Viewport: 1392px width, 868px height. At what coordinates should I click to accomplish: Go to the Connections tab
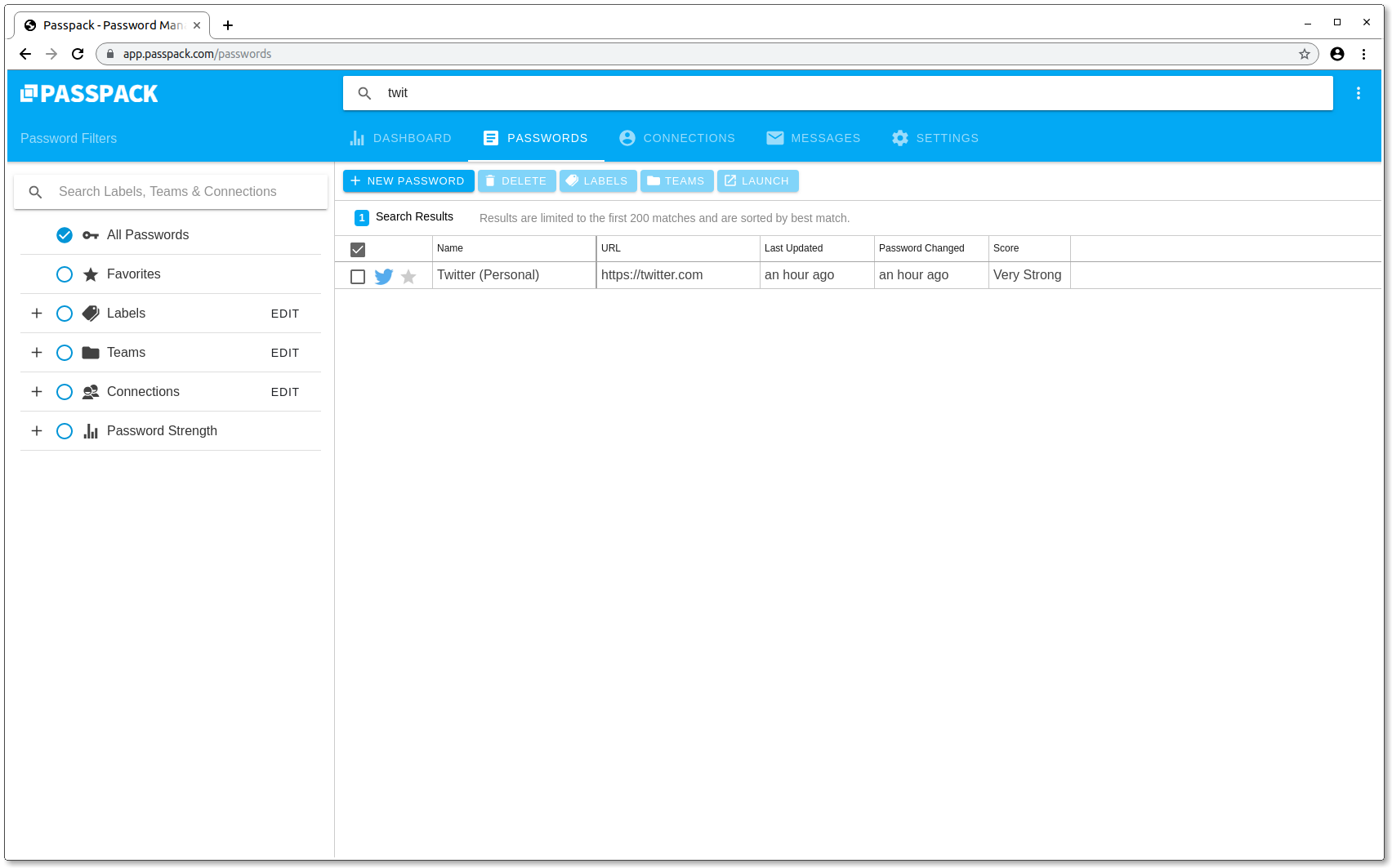pos(677,138)
